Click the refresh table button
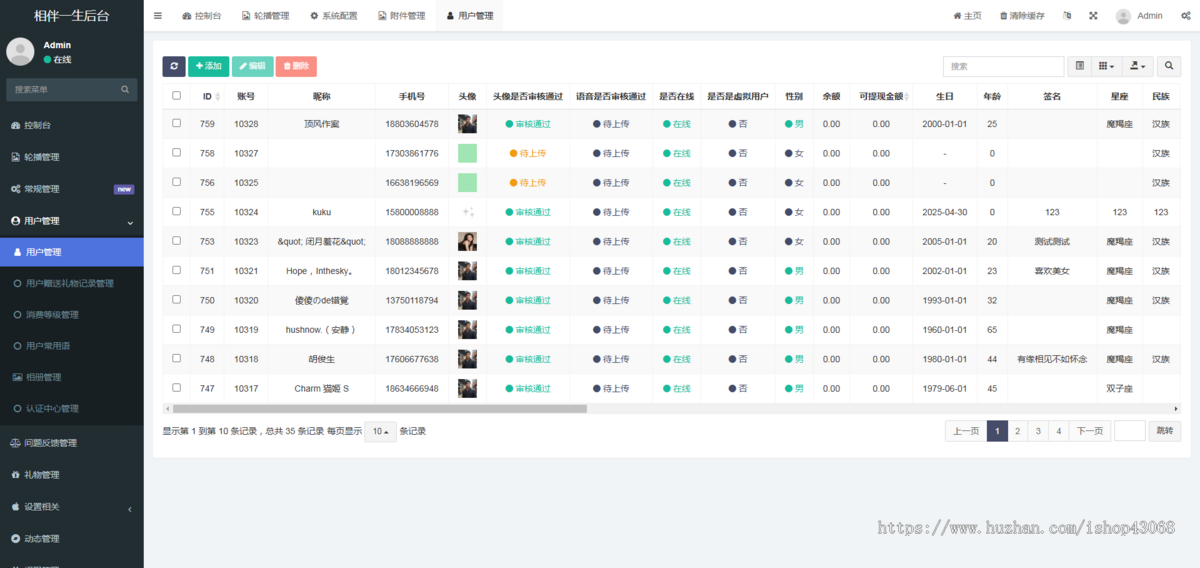Screen dimensions: 1200x568 point(174,66)
